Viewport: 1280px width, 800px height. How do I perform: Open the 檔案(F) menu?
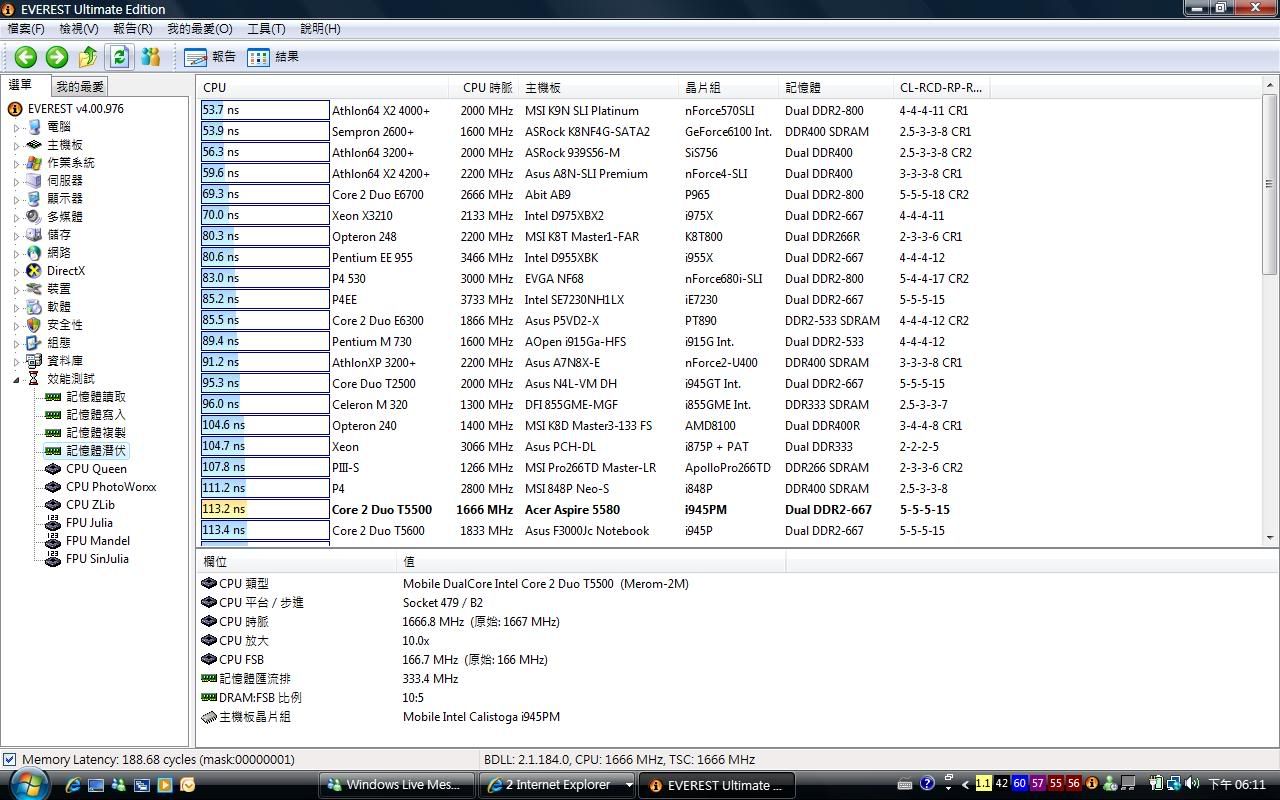pos(26,29)
